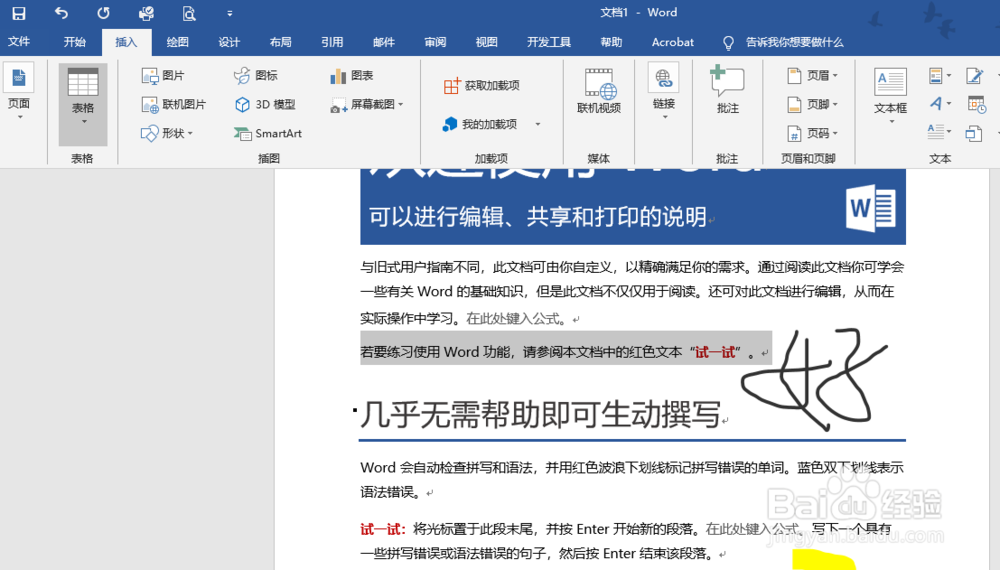
Task: Open the 表格 table dropdown
Action: click(83, 104)
